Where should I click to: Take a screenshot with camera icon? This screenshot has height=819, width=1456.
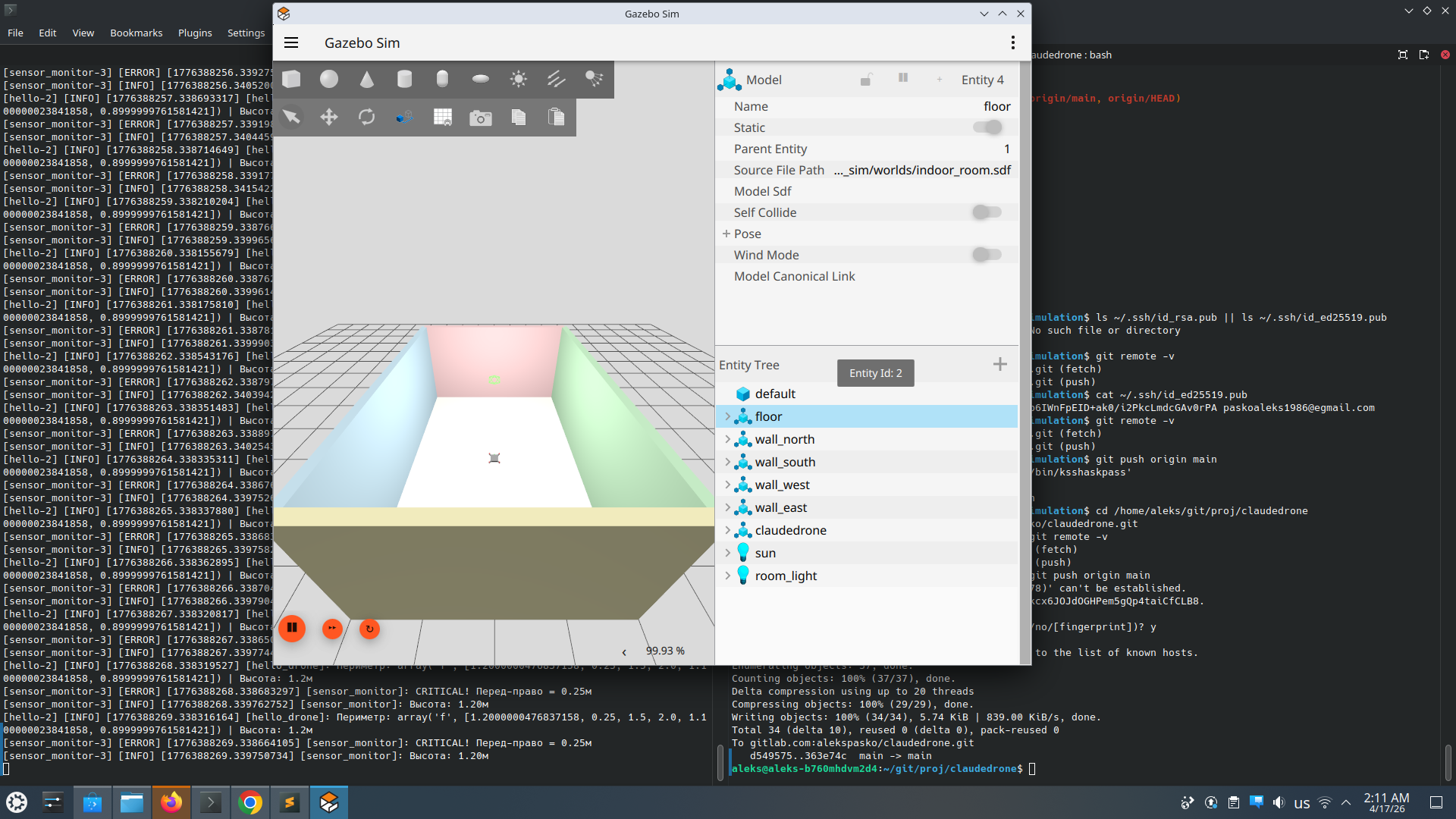click(x=481, y=118)
